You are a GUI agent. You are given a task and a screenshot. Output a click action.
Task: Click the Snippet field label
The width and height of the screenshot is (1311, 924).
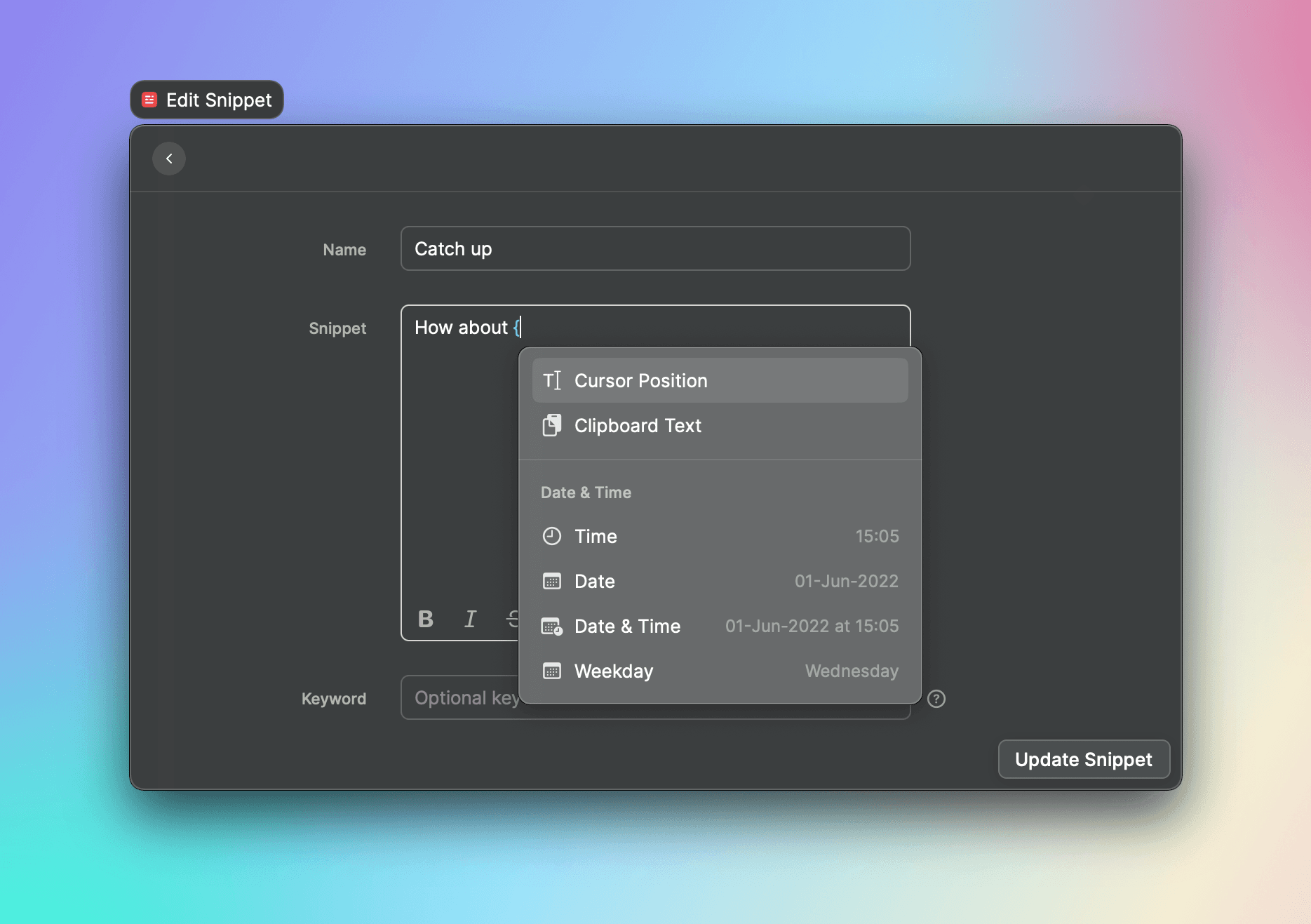click(337, 328)
